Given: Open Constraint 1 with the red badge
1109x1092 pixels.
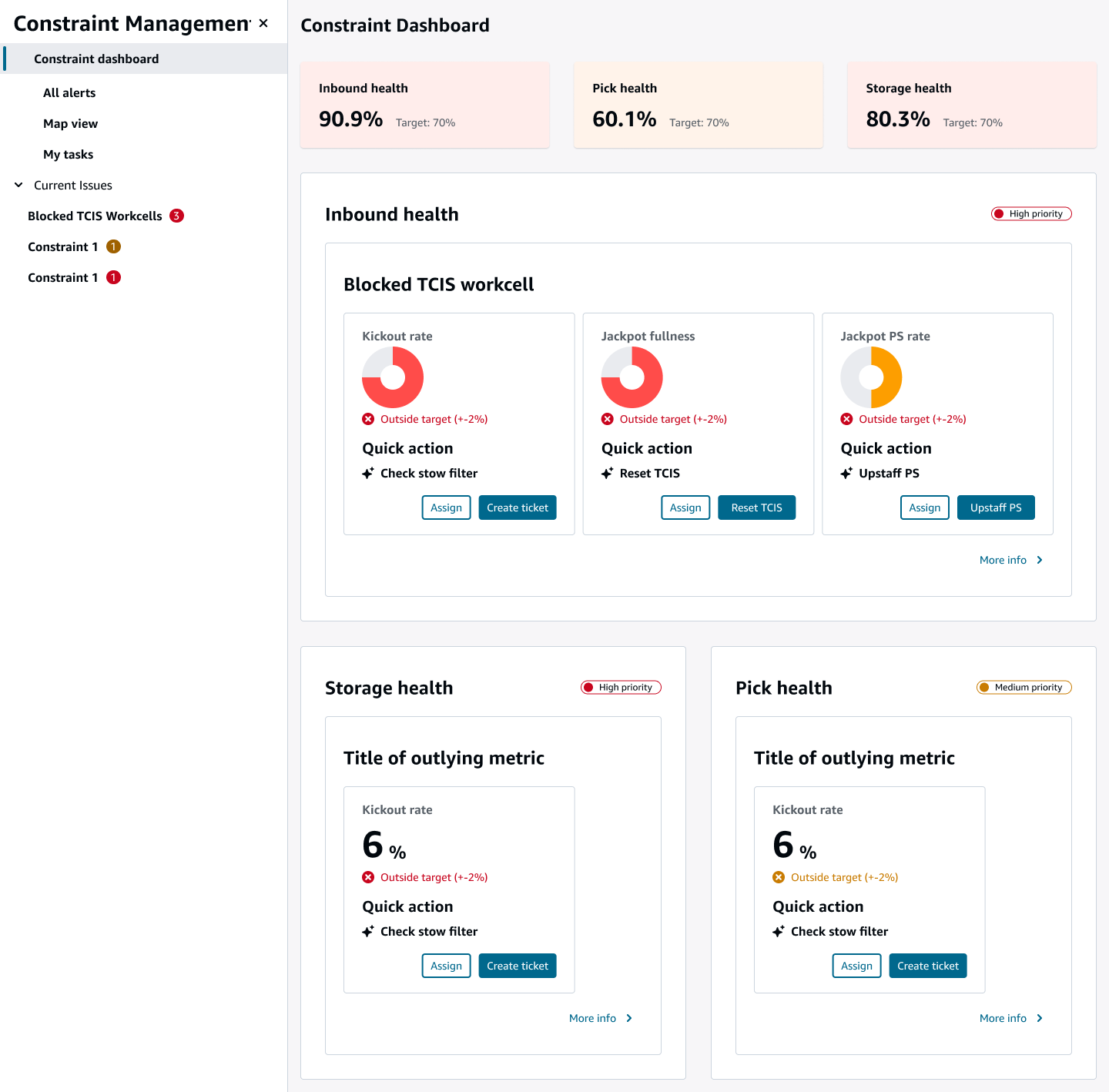Looking at the screenshot, I should coord(62,277).
